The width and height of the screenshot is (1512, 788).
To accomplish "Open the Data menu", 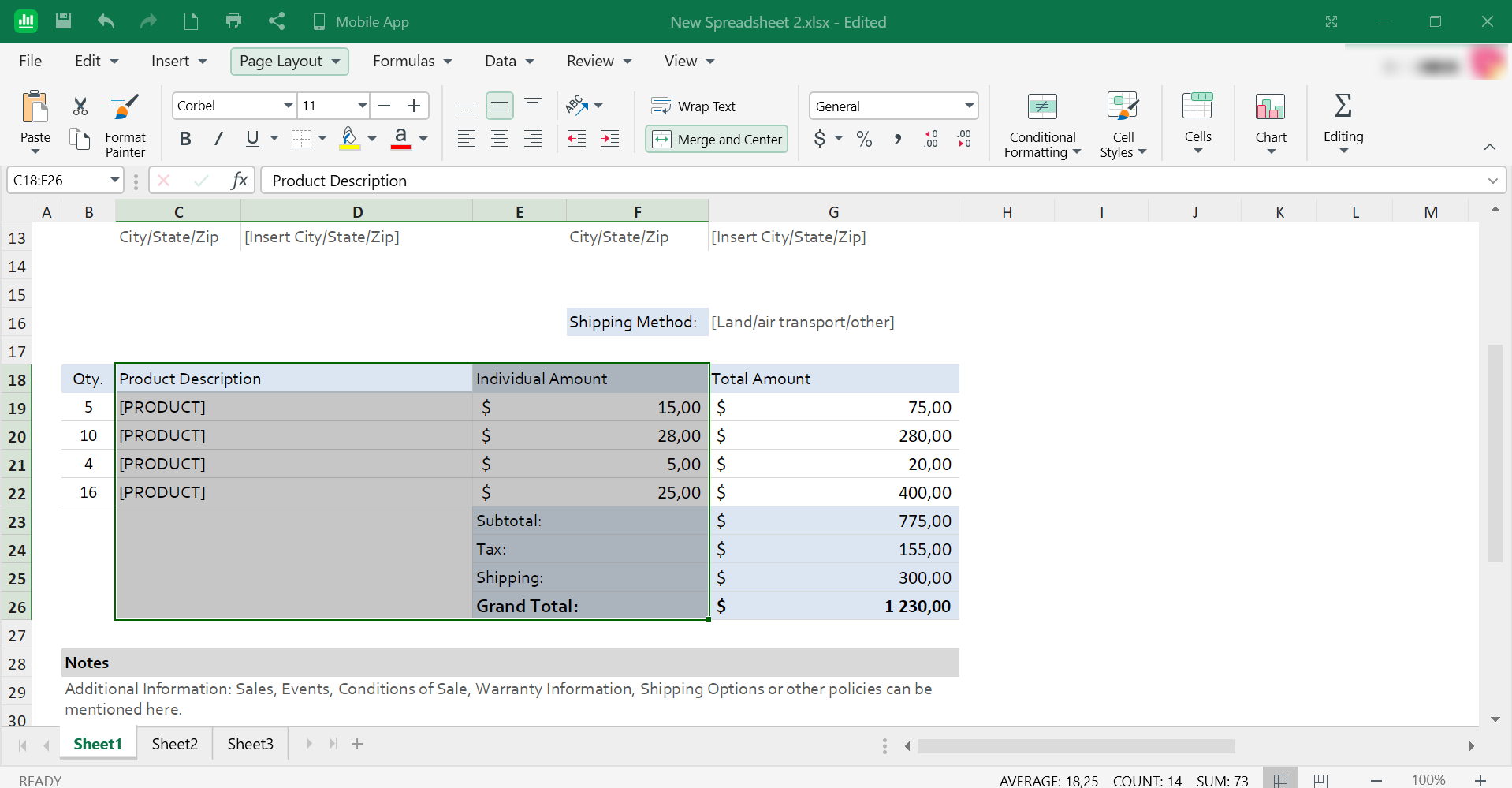I will pyautogui.click(x=509, y=61).
